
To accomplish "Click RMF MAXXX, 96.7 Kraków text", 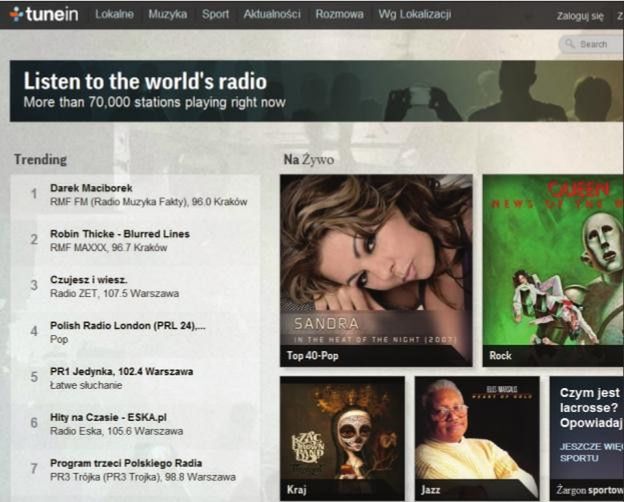I will coord(109,248).
